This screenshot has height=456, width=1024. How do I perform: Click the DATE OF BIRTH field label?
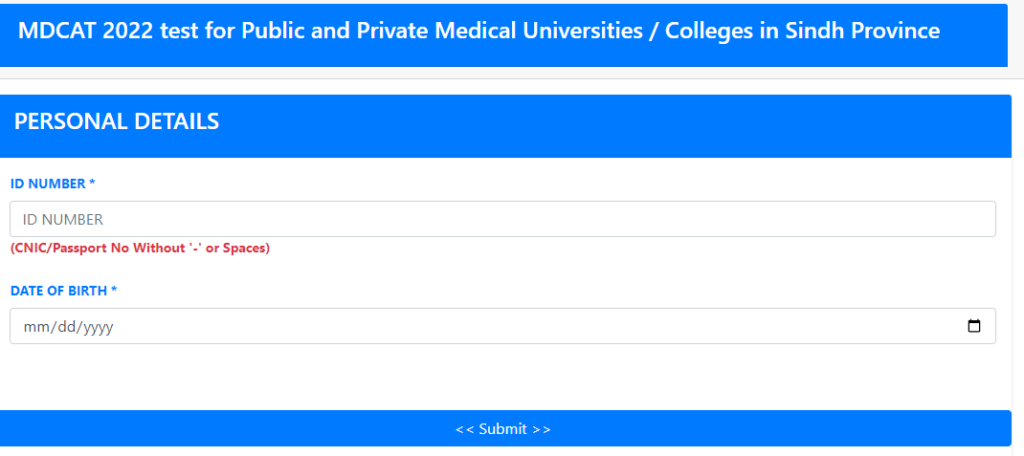click(x=58, y=291)
